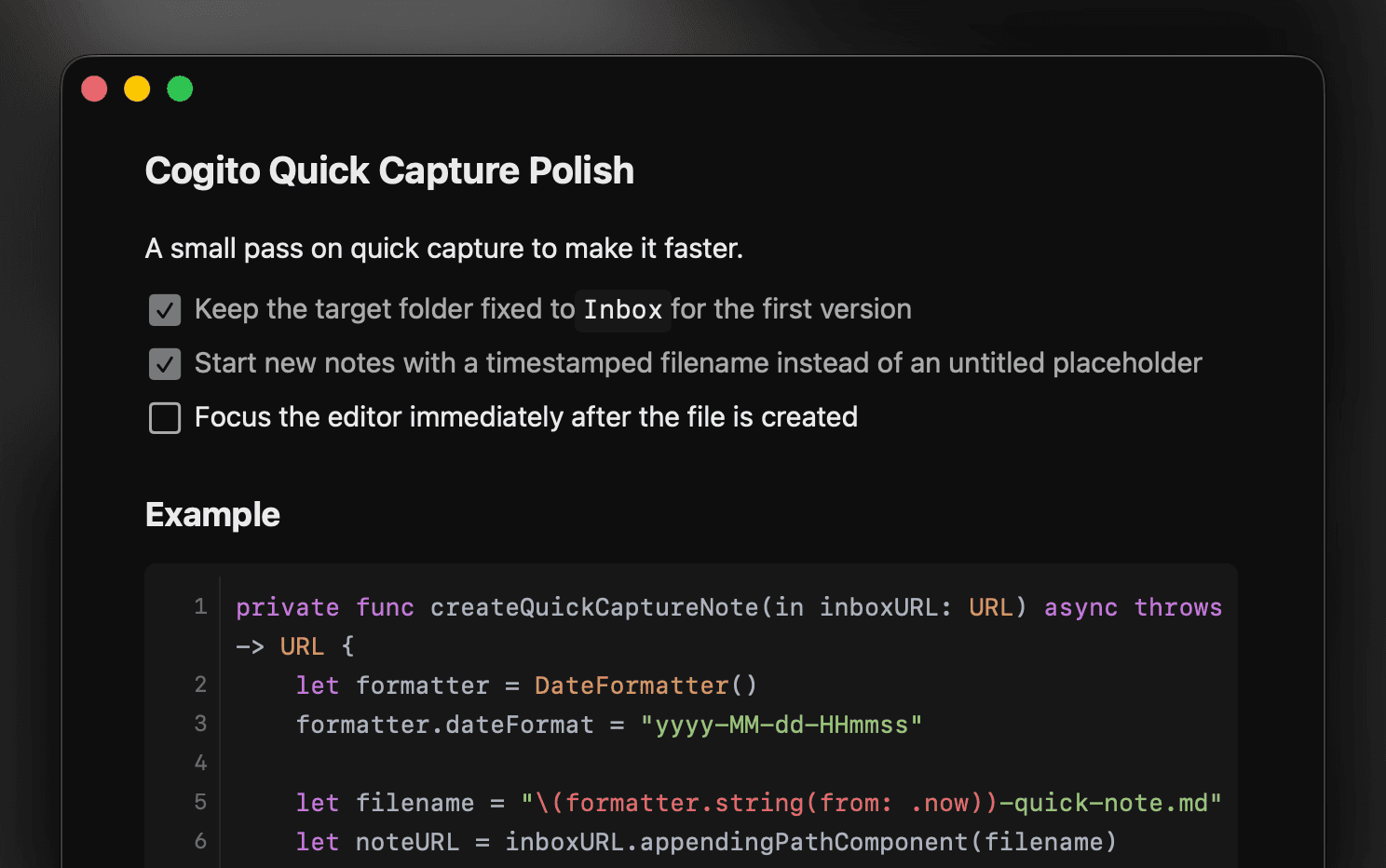Close the window with the red button

[94, 88]
